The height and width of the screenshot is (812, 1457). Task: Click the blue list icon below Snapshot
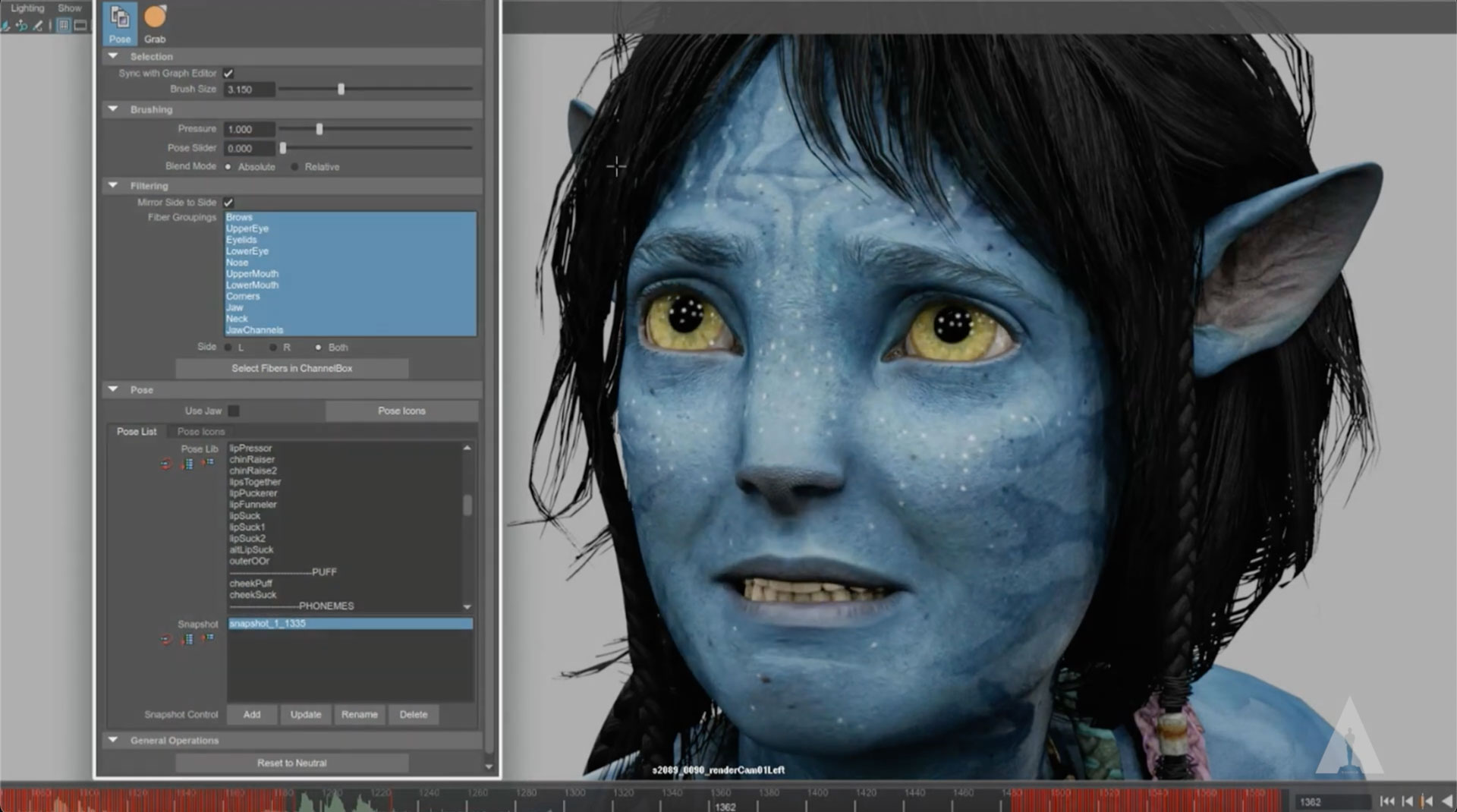[187, 639]
